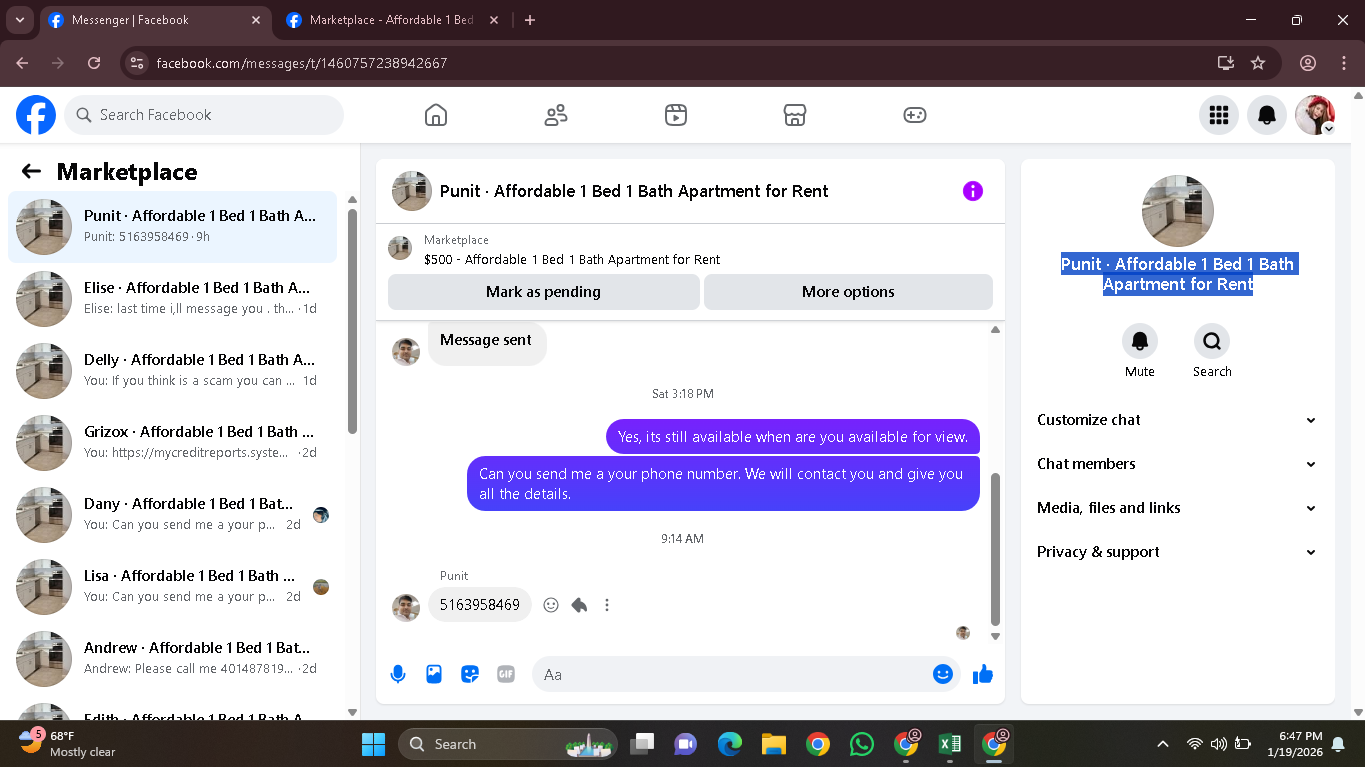Viewport: 1365px width, 767px height.
Task: Open a new browser tab
Action: click(x=530, y=20)
